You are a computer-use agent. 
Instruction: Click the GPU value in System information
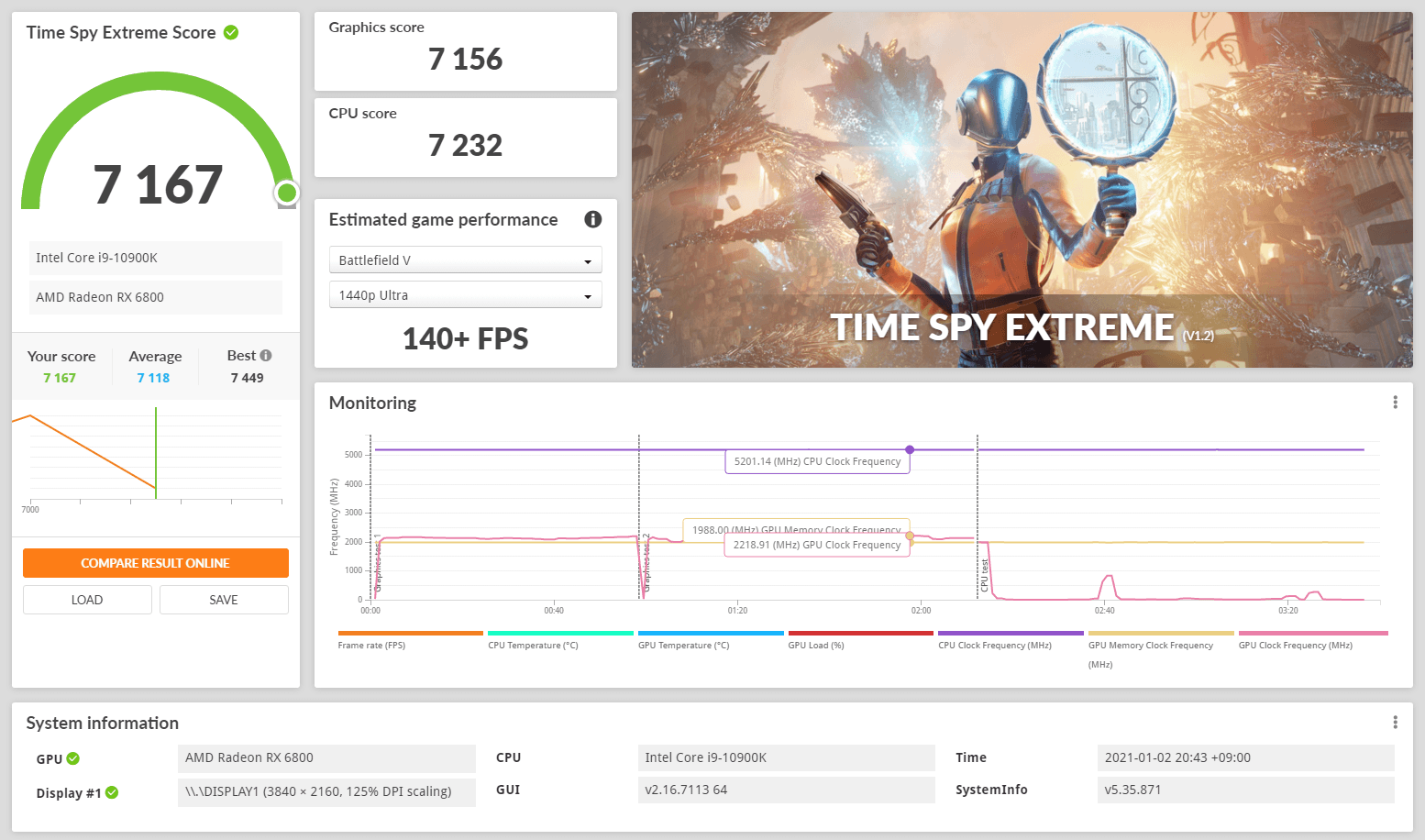(x=326, y=758)
